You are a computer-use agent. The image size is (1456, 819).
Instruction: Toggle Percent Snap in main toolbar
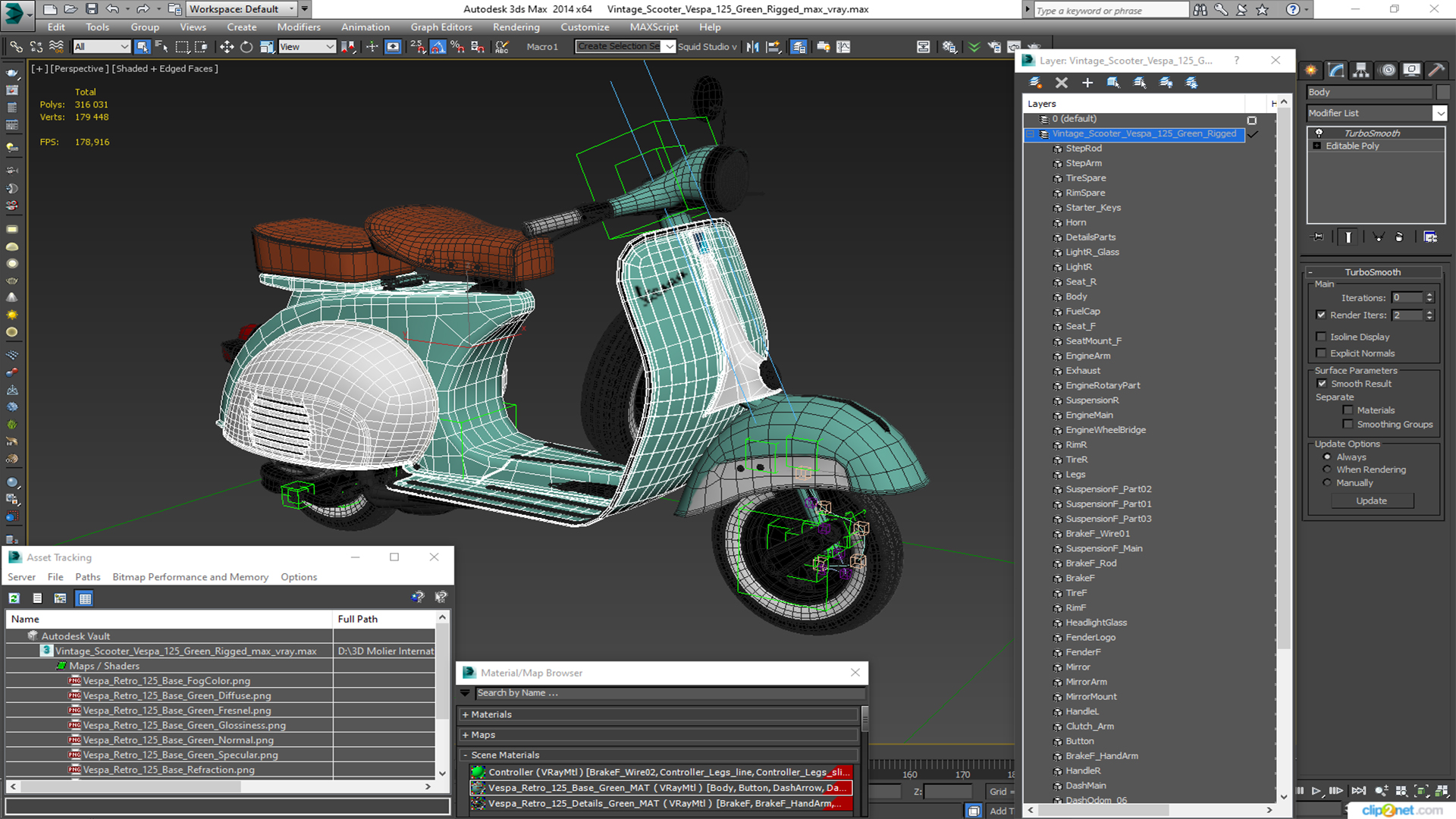(457, 47)
